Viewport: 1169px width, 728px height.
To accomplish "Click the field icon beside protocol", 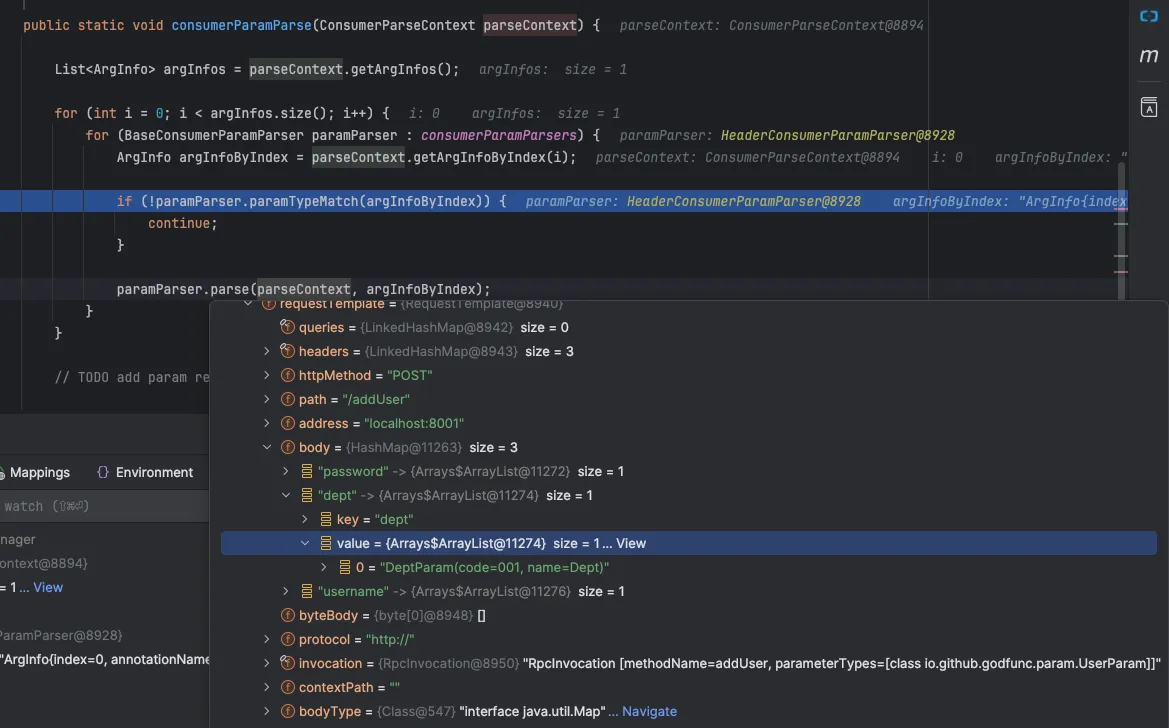I will coord(287,639).
